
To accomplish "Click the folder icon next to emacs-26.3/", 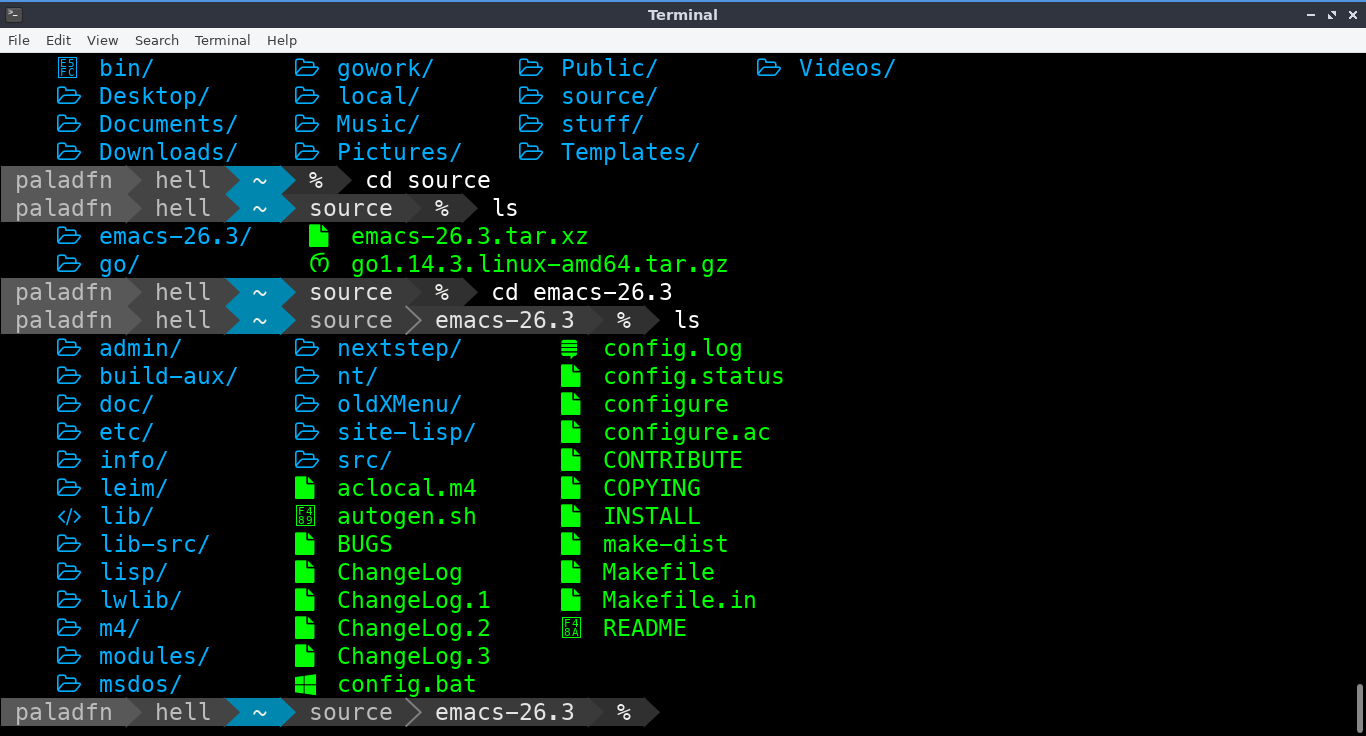I will (x=69, y=236).
